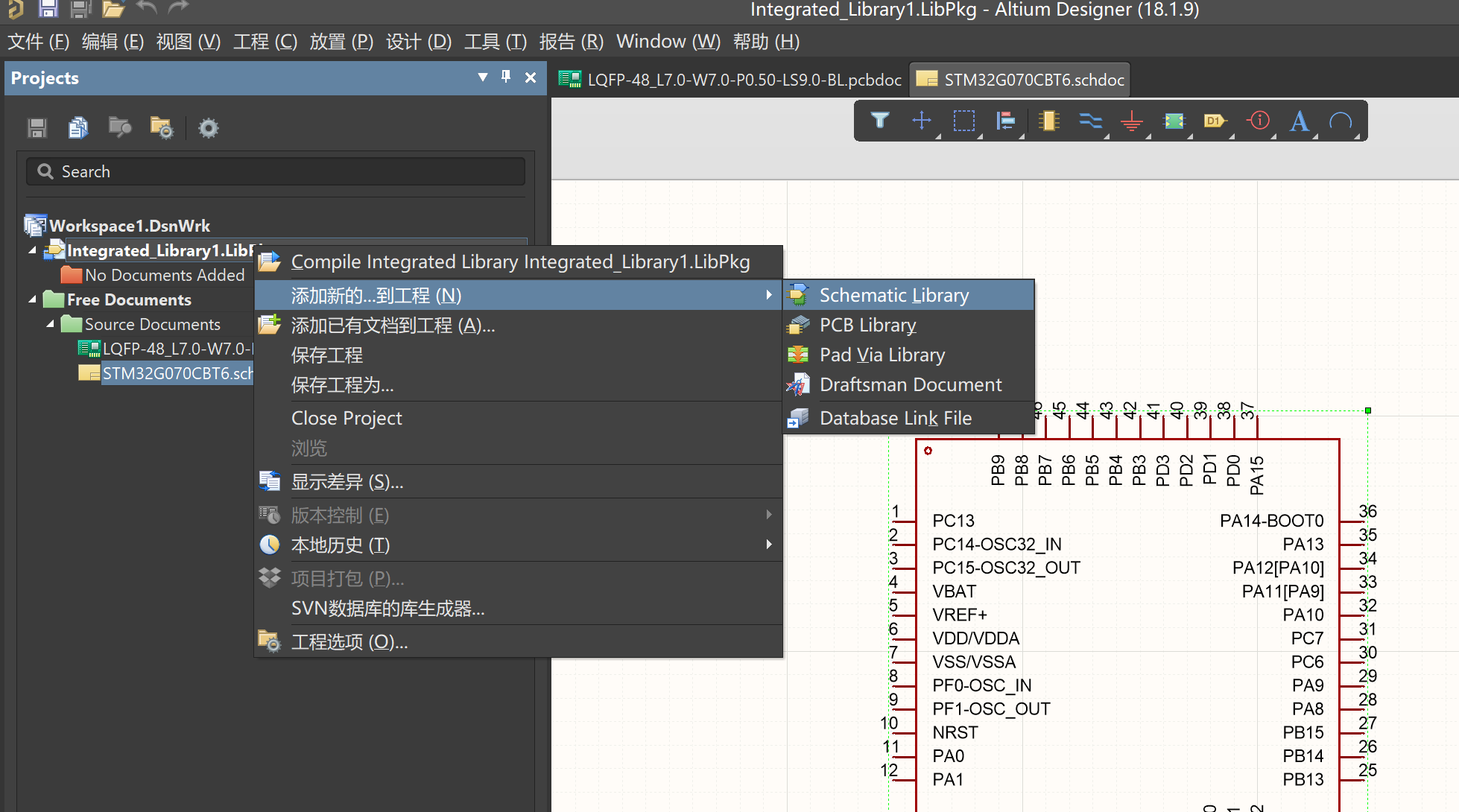Click the Undo arrow in title bar
The height and width of the screenshot is (812, 1459).
click(x=147, y=8)
